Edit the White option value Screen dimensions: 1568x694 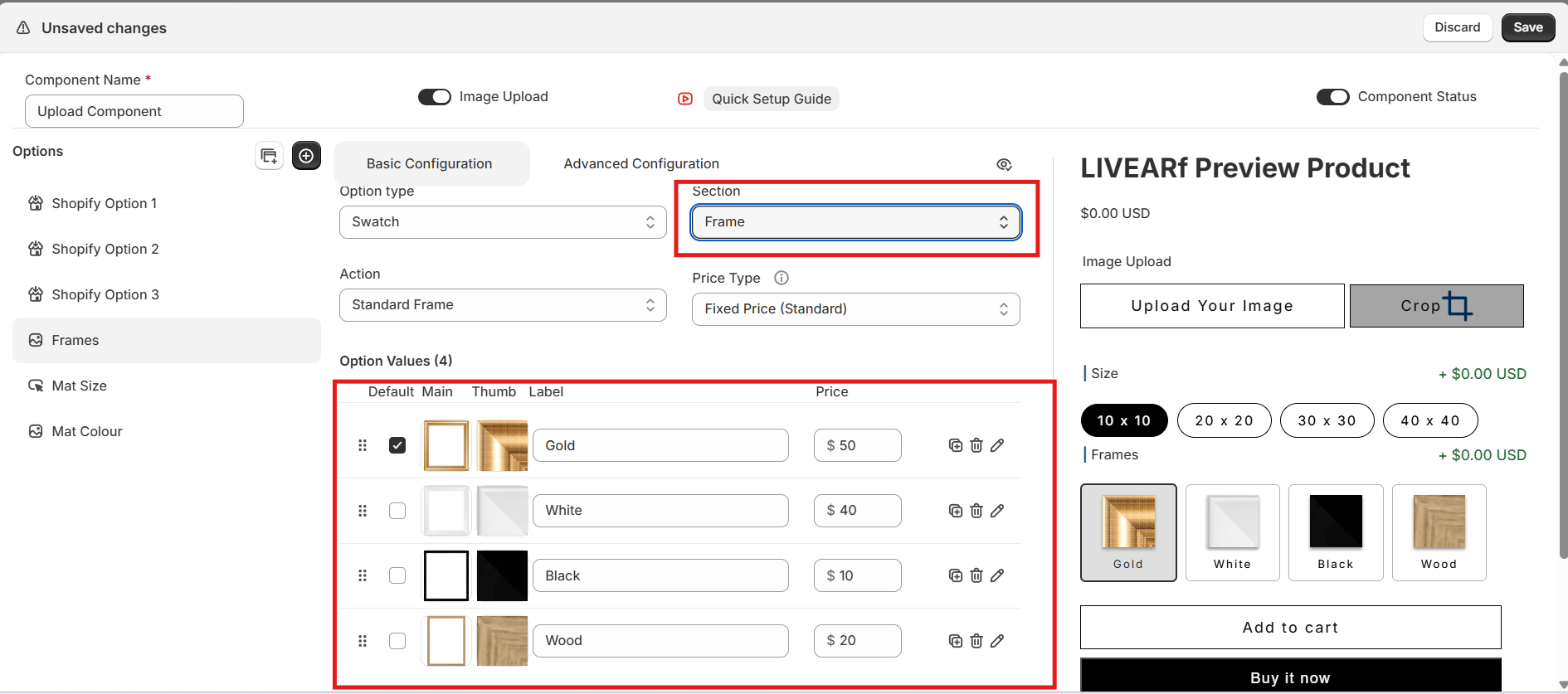[997, 511]
